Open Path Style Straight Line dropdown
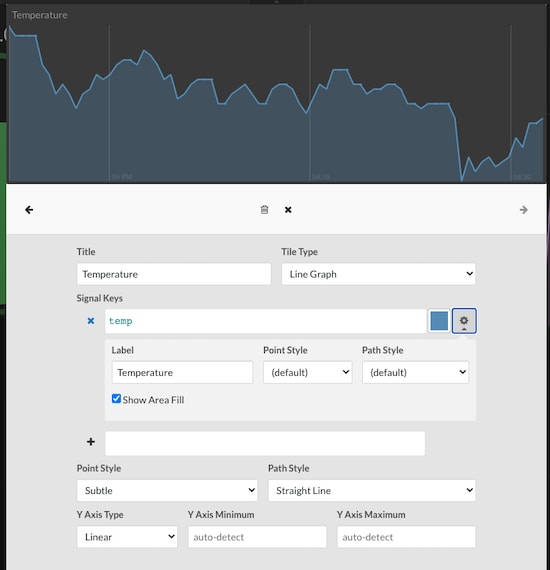The width and height of the screenshot is (550, 570). click(x=372, y=490)
